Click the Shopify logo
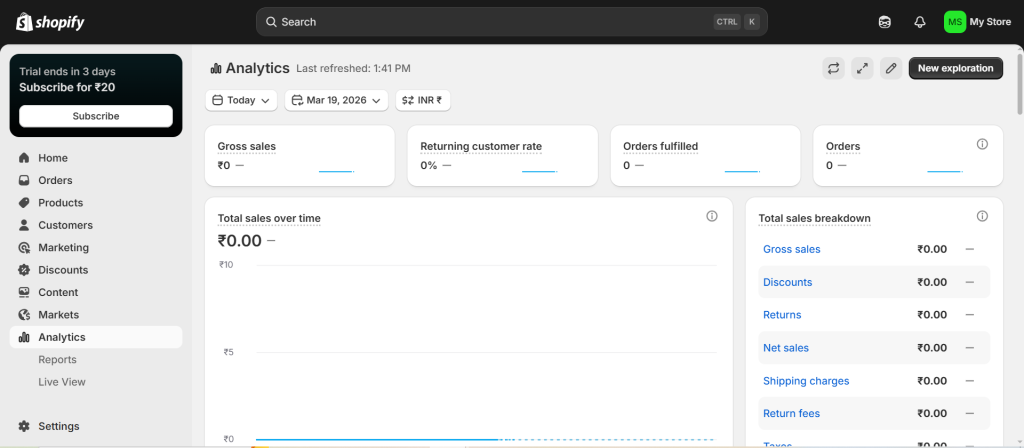This screenshot has width=1024, height=448. coord(49,22)
